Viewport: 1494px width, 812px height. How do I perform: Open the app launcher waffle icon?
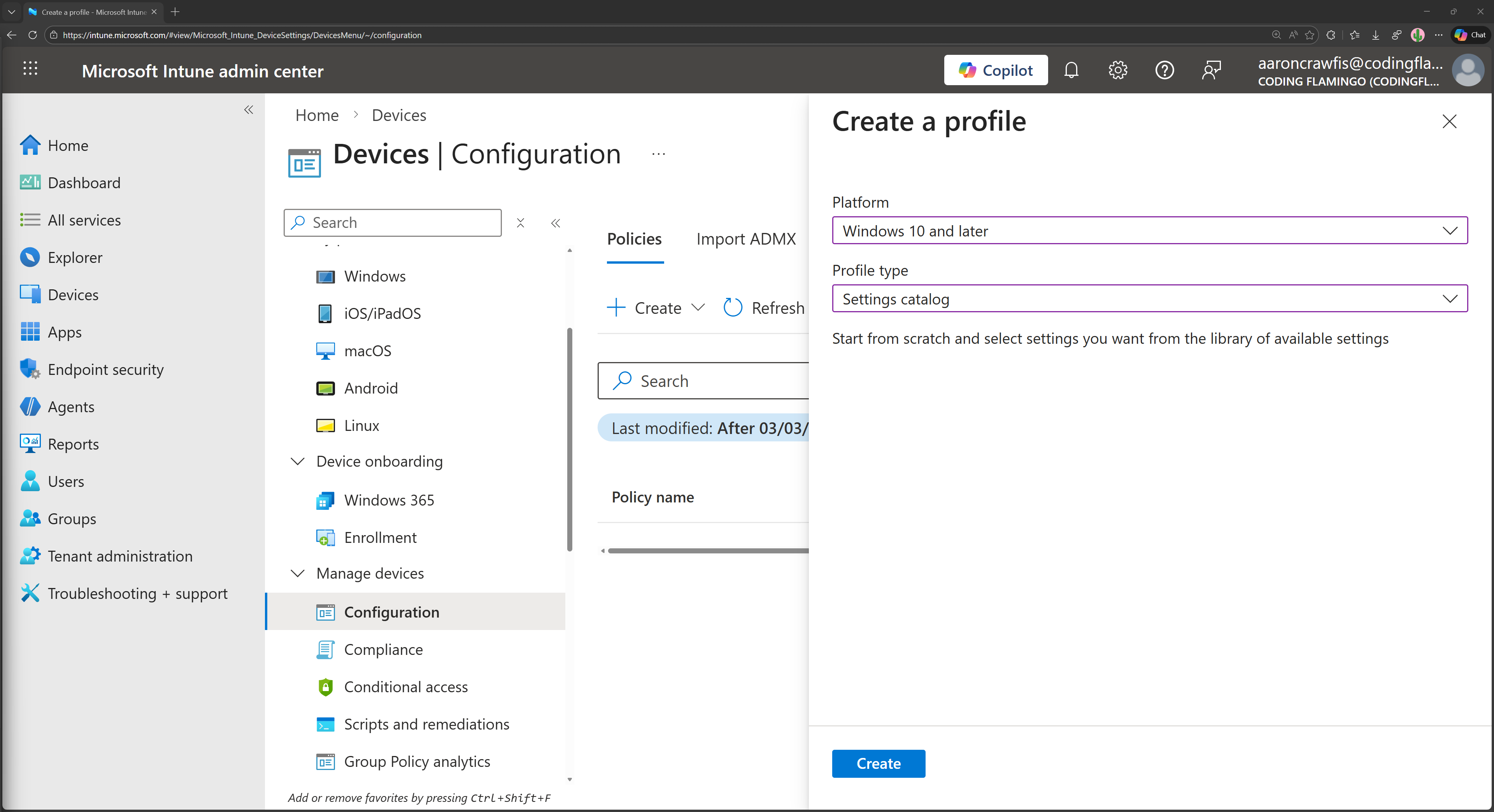[x=30, y=69]
